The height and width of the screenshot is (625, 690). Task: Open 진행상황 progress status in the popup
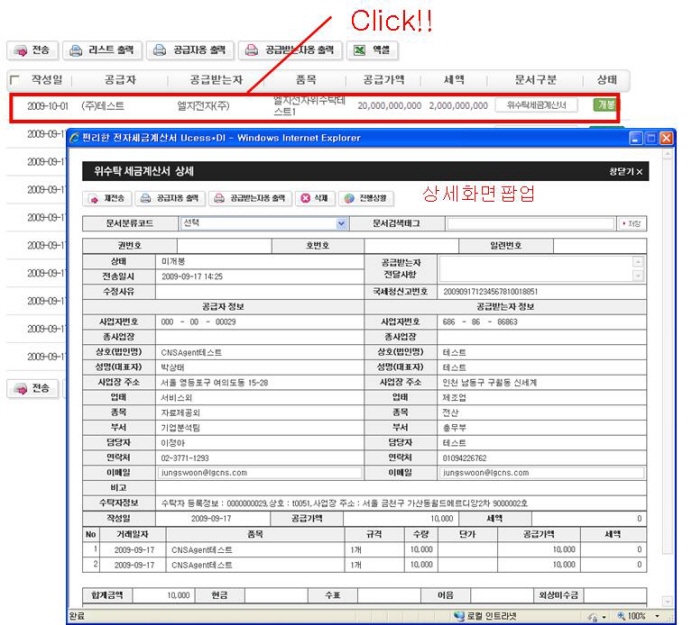363,198
